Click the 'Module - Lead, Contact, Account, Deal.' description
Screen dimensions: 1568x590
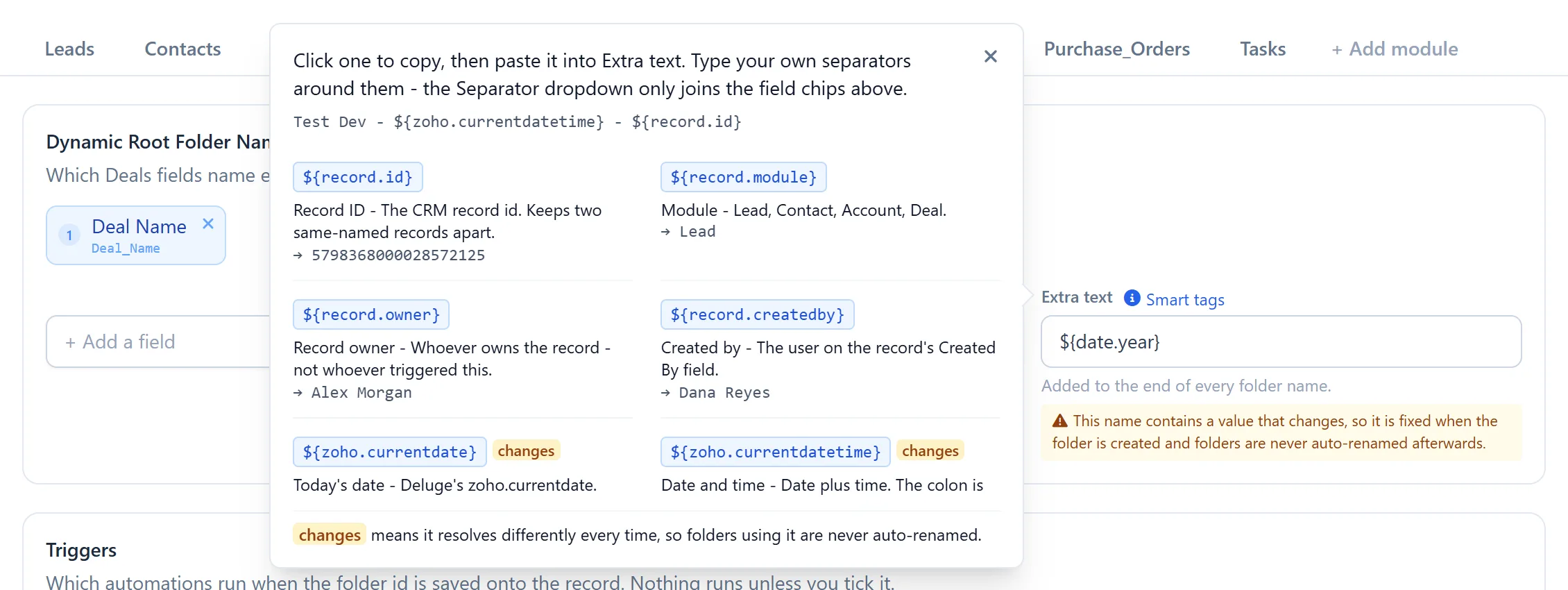[804, 210]
